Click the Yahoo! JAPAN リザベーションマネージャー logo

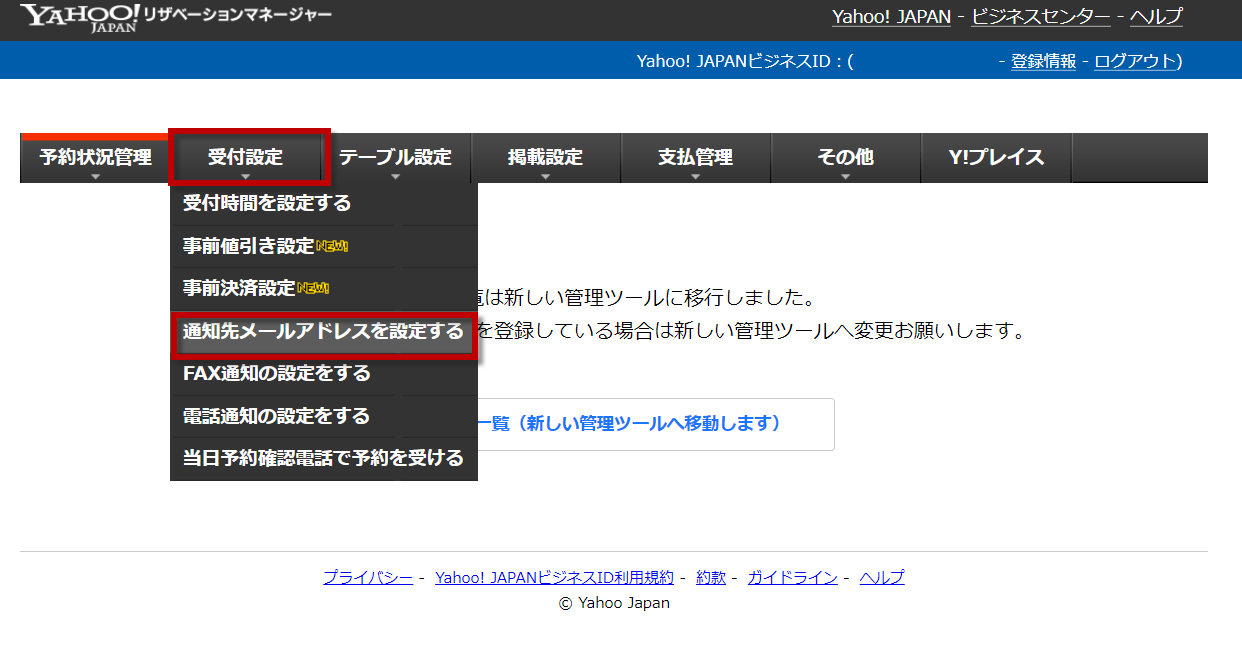176,18
